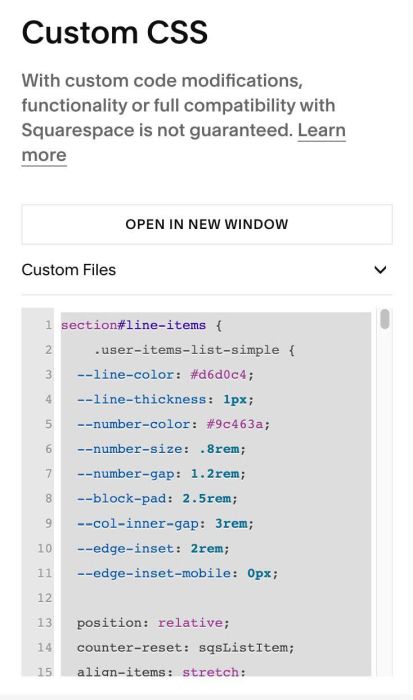Click the 1.2rem value

point(215,473)
